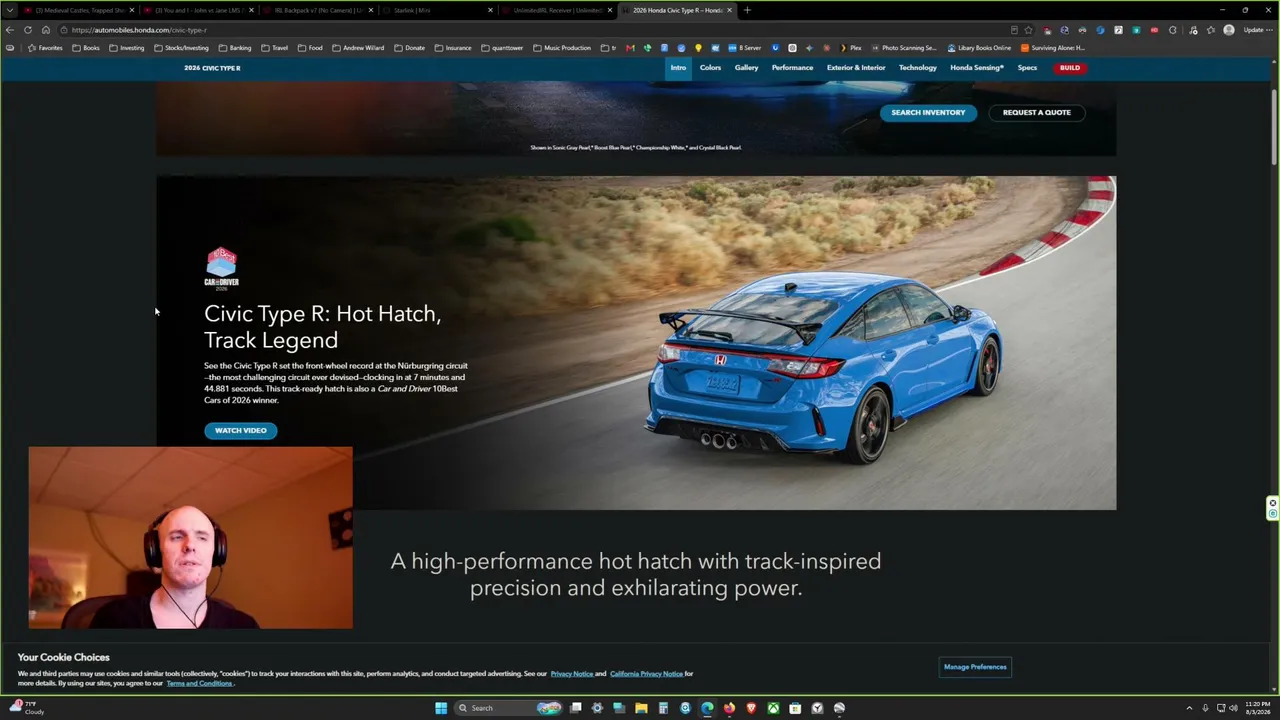Open the Investing bookmarks folder
This screenshot has height=720, width=1280.
click(x=127, y=48)
